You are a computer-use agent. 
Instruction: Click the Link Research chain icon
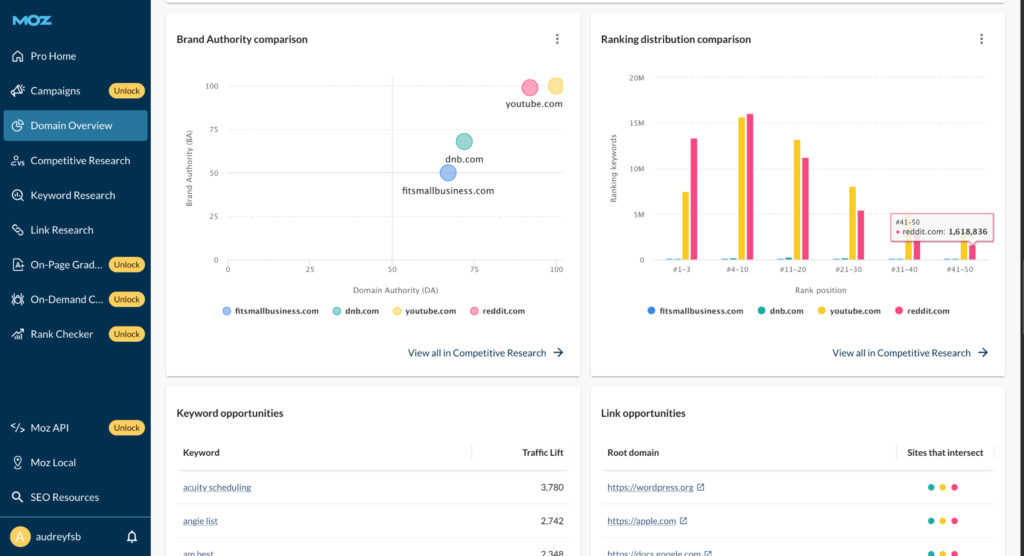(18, 230)
